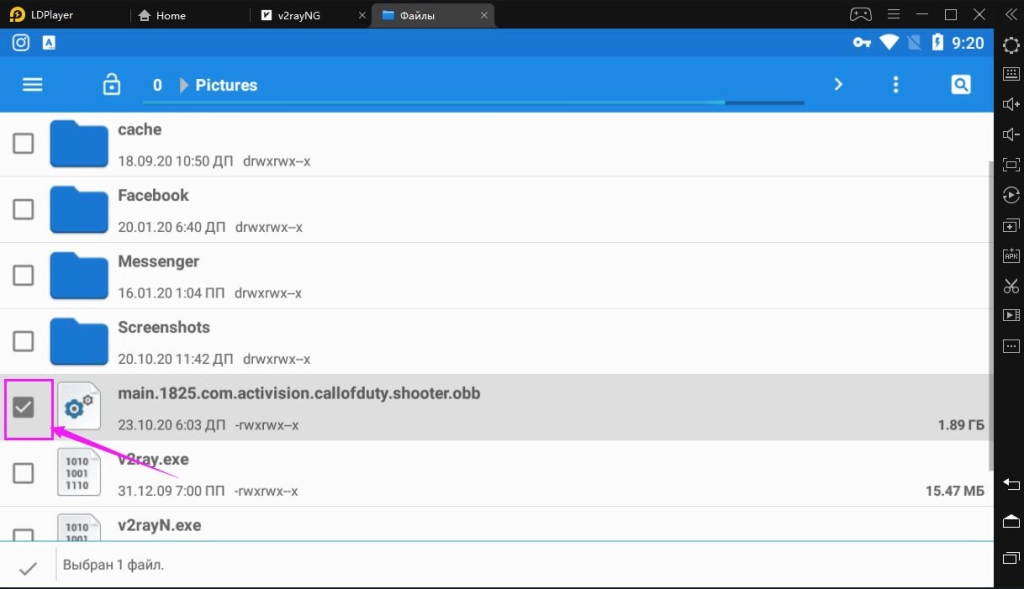Click the lock icon in the toolbar

111,85
